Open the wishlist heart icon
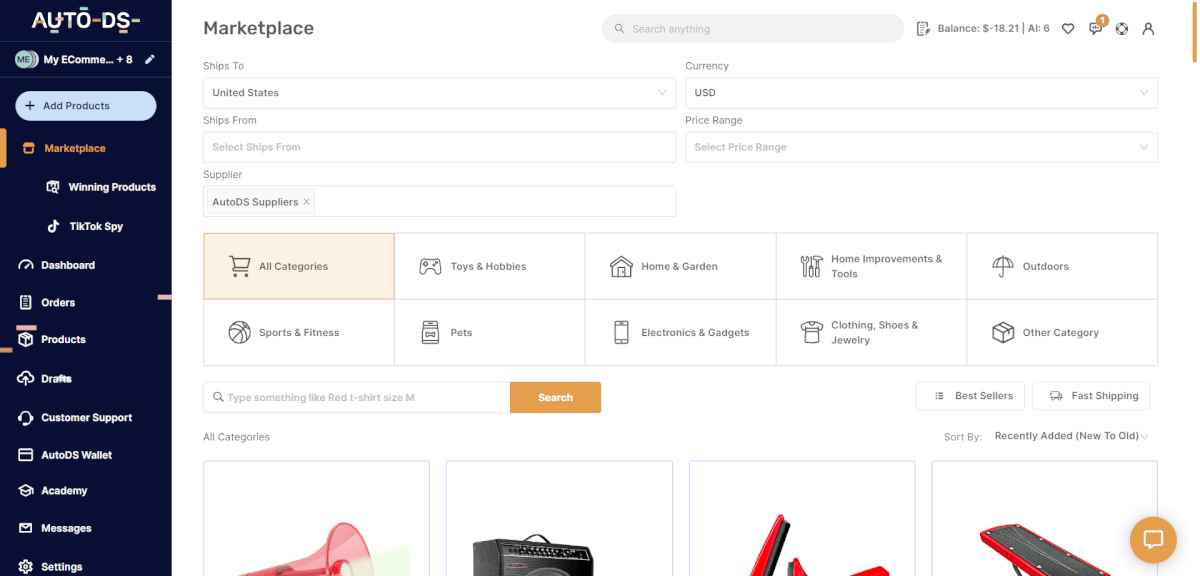The width and height of the screenshot is (1200, 576). 1068,29
